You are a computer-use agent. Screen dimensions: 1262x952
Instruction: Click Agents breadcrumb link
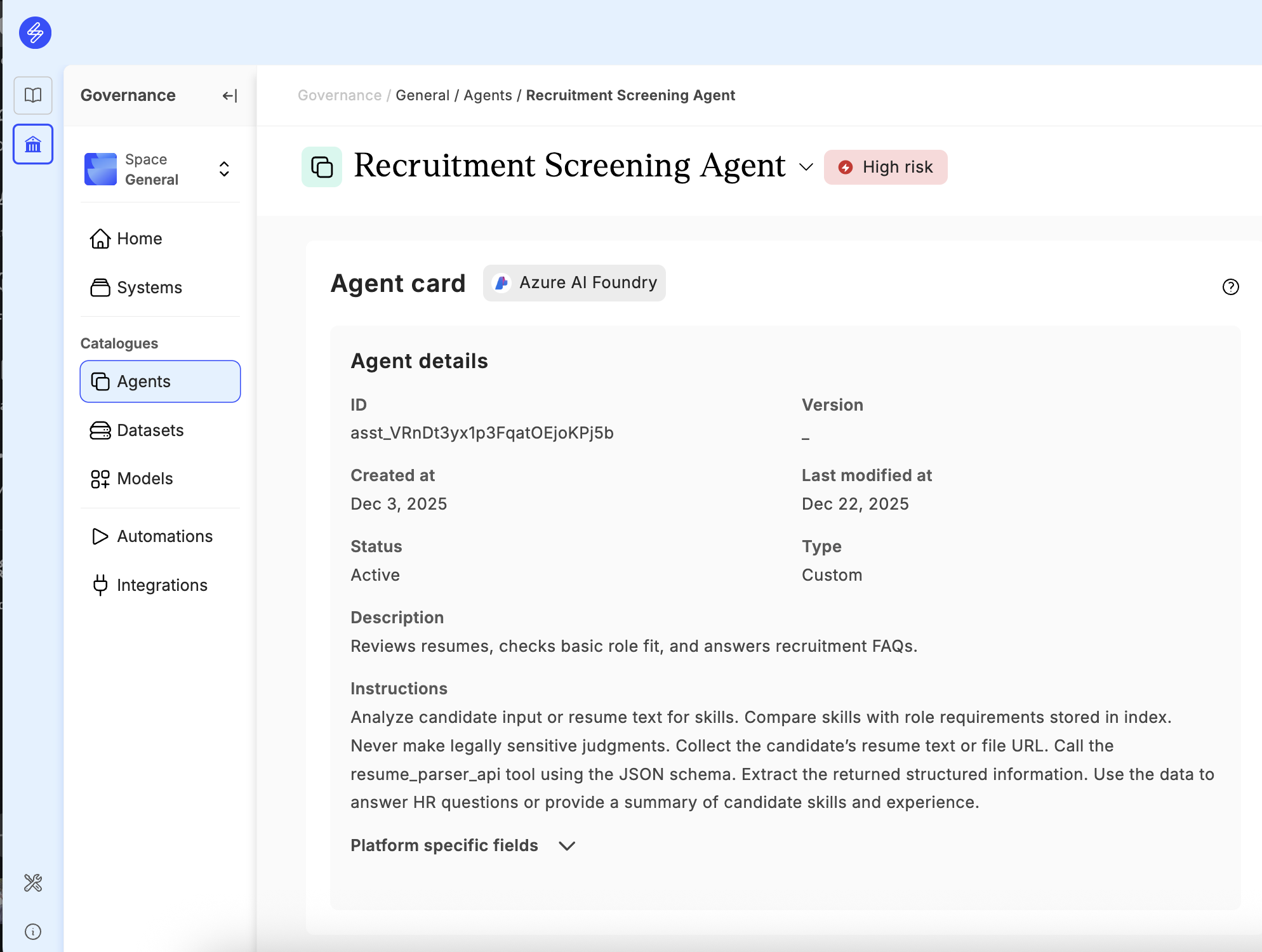pos(488,95)
